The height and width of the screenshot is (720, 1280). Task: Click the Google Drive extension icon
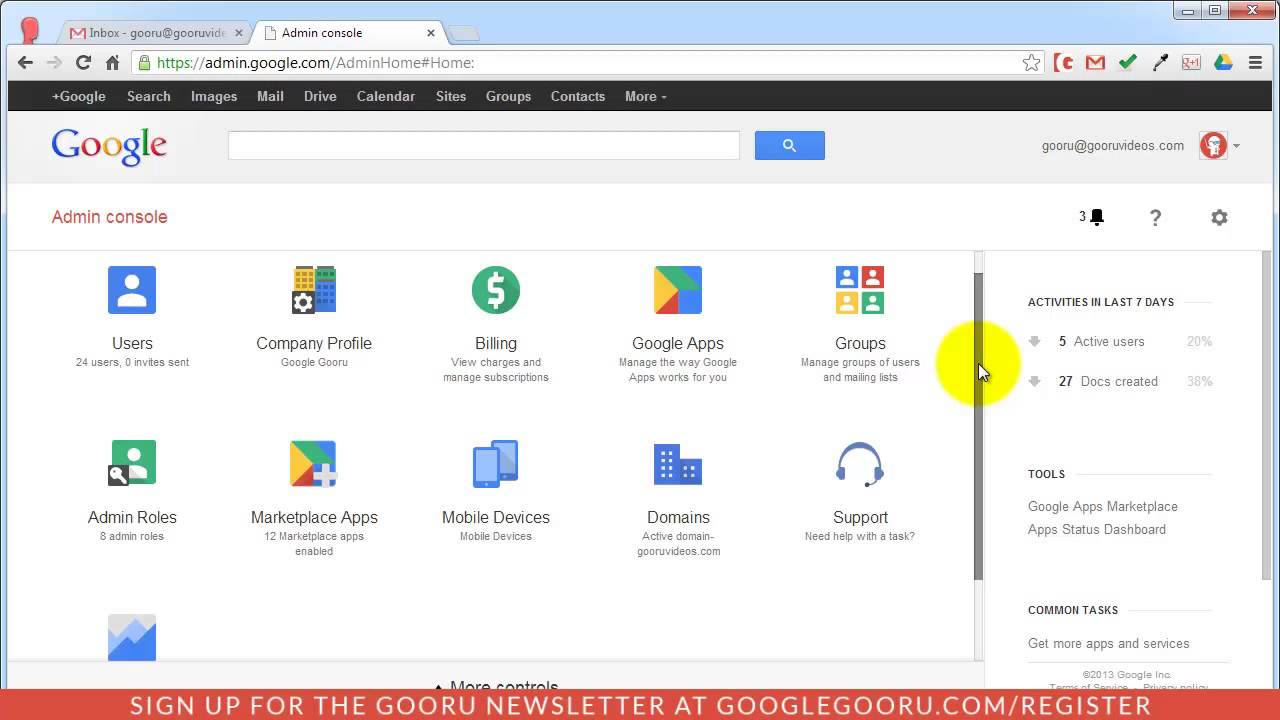(x=1223, y=62)
